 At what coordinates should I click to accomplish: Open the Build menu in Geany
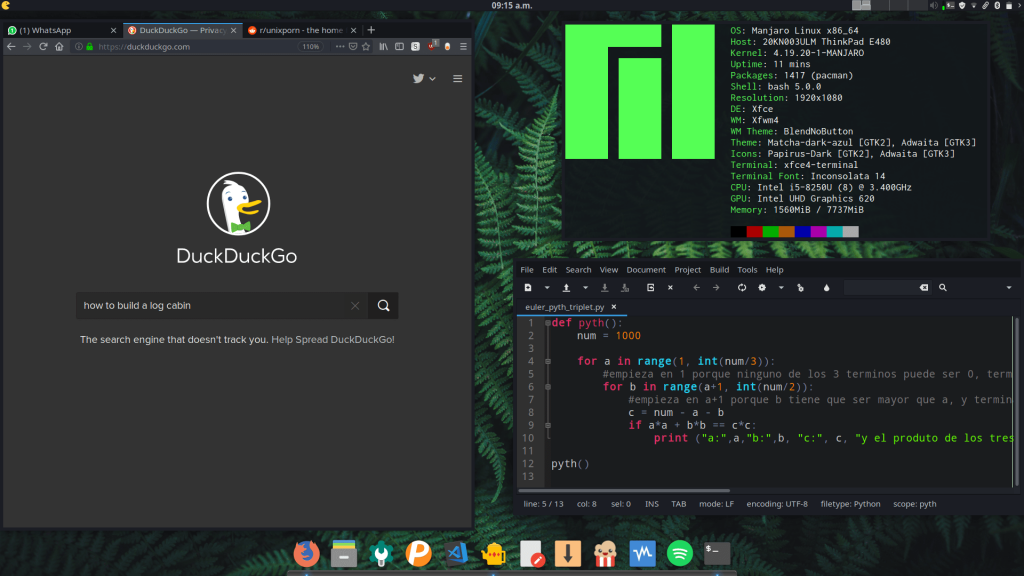click(719, 270)
